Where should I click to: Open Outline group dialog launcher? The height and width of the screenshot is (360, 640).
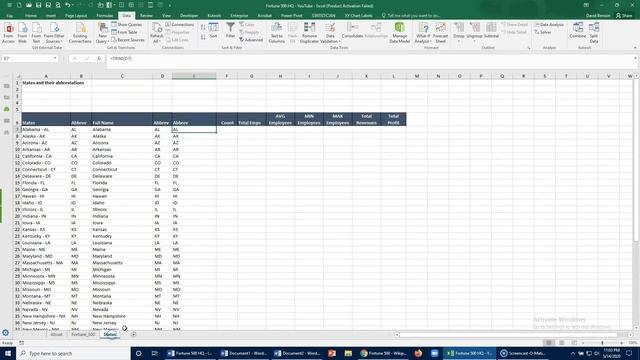[x=529, y=48]
